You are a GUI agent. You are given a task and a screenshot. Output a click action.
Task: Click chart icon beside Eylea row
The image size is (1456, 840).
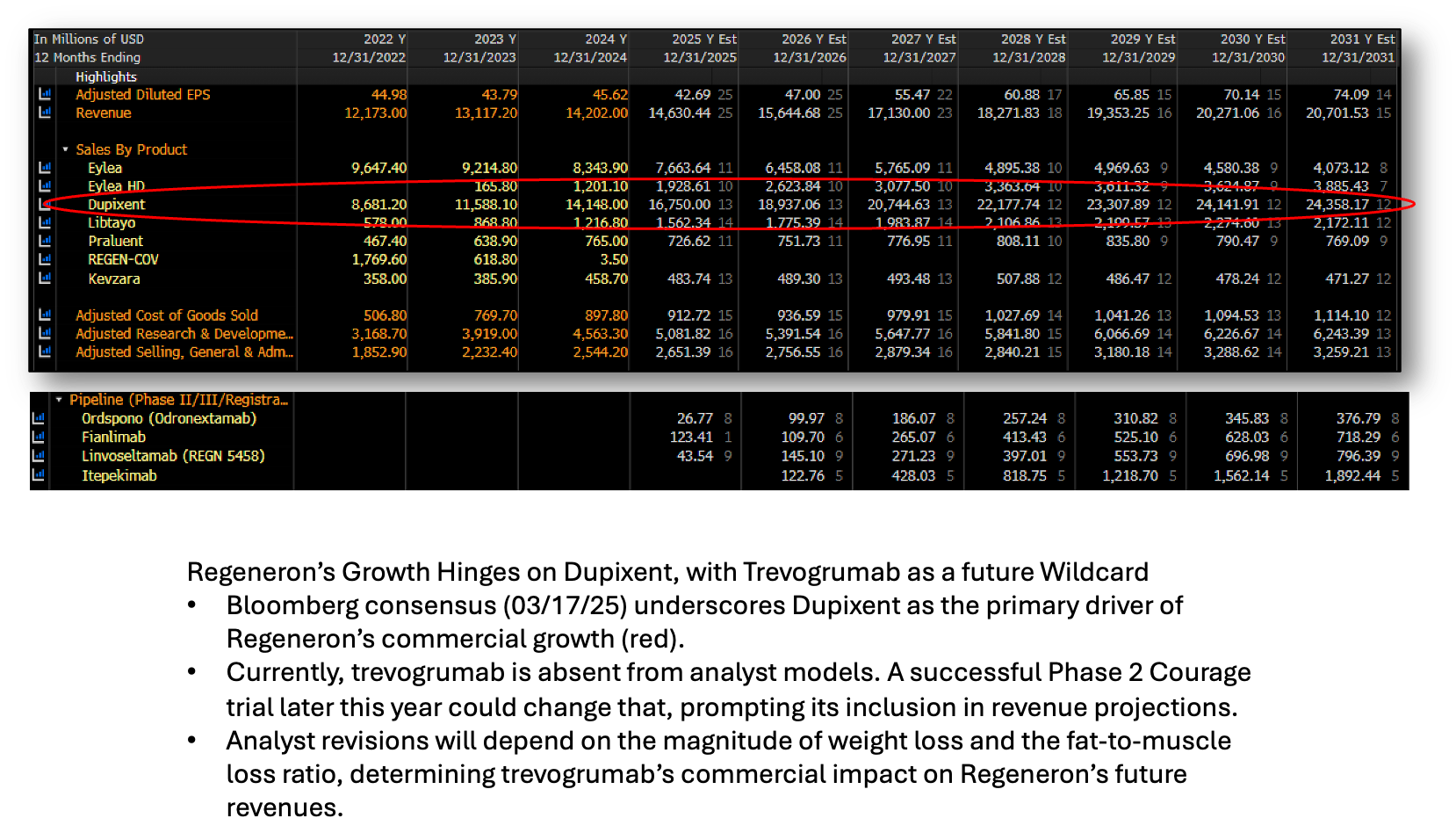pyautogui.click(x=45, y=168)
